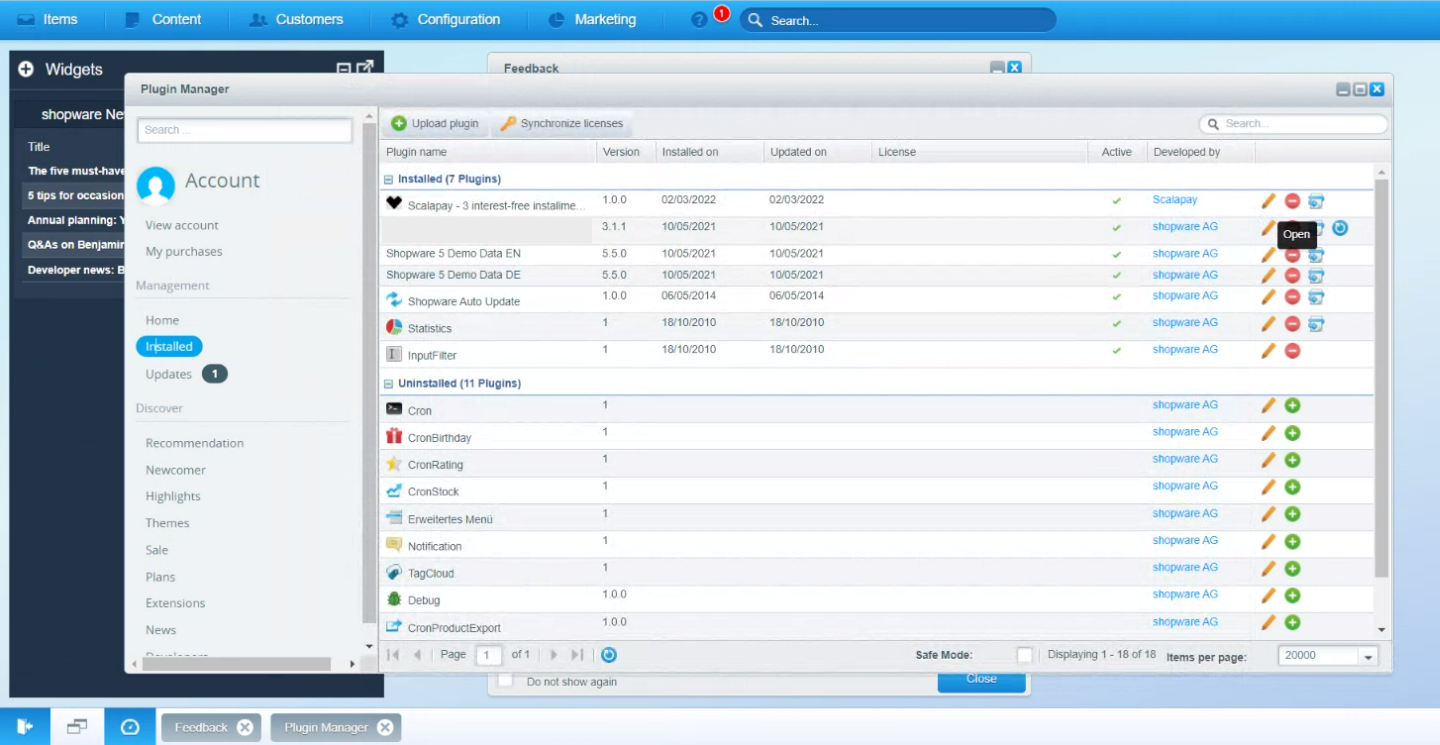Click the widgets gauge icon in bottom taskbar
This screenshot has height=745, width=1440.
(130, 727)
